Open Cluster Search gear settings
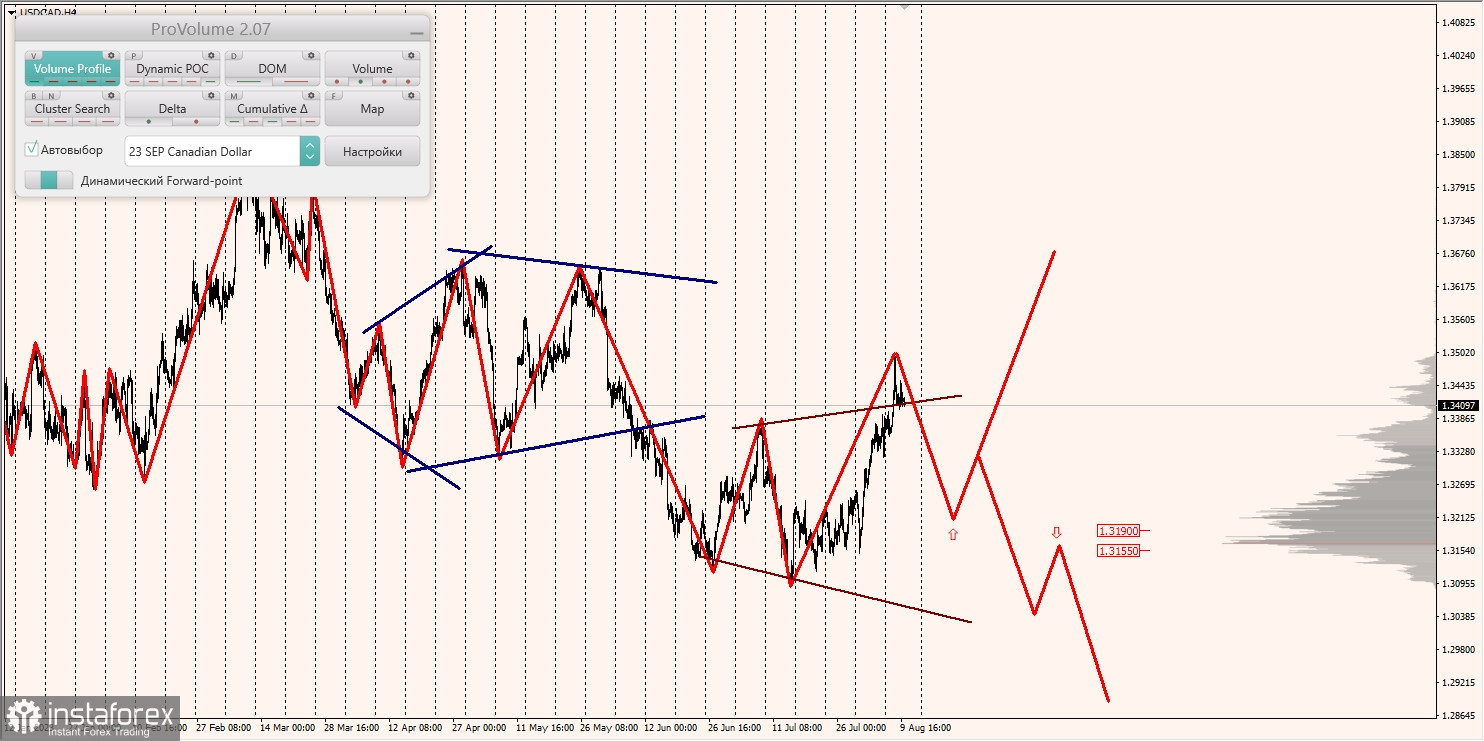Image resolution: width=1484 pixels, height=741 pixels. point(111,95)
